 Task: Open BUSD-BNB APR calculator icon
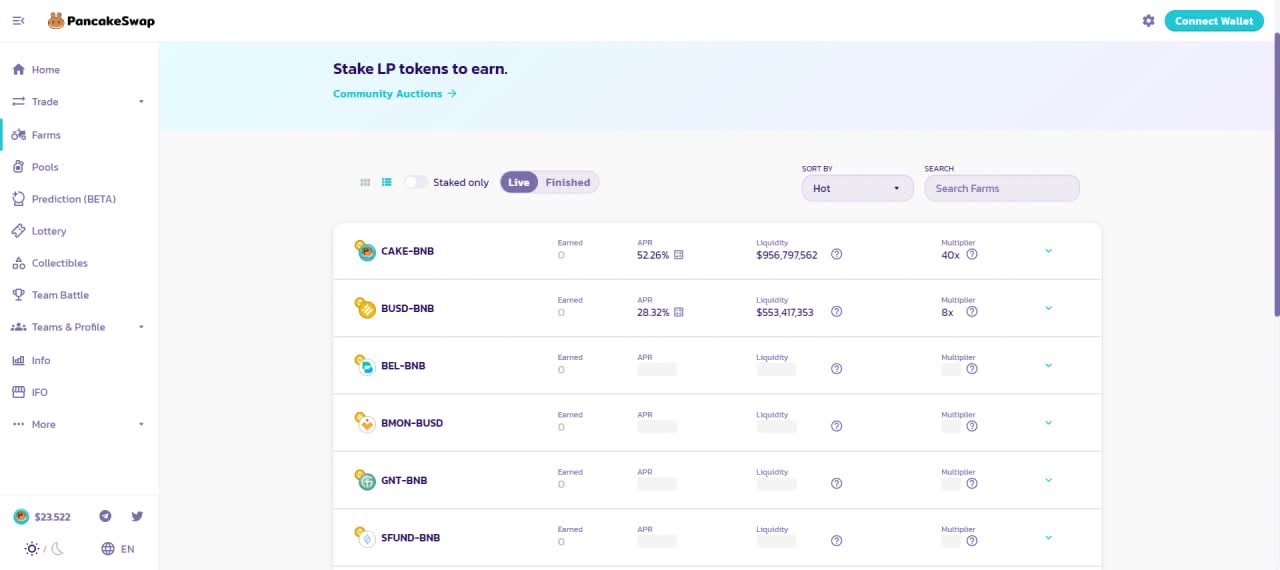(679, 312)
